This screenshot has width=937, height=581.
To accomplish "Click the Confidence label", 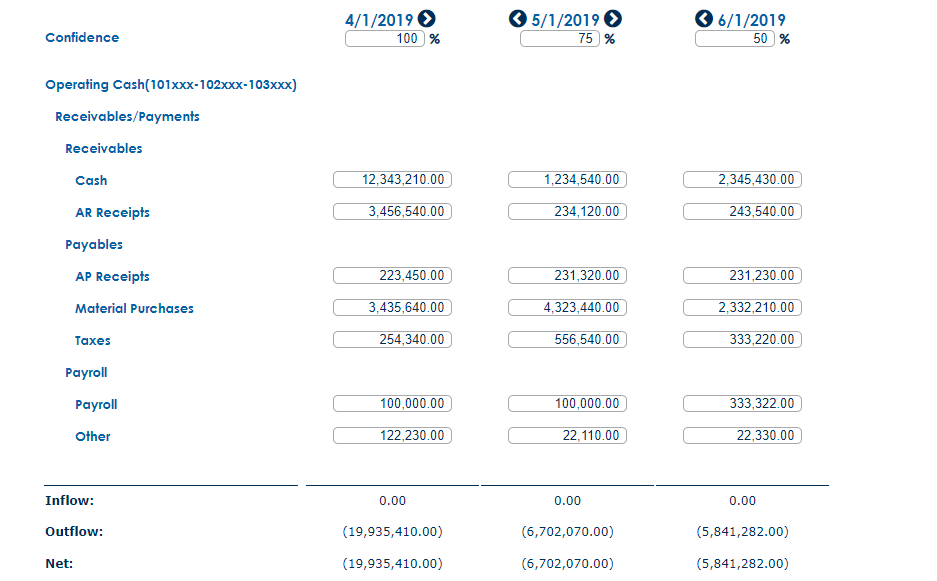I will (x=82, y=38).
